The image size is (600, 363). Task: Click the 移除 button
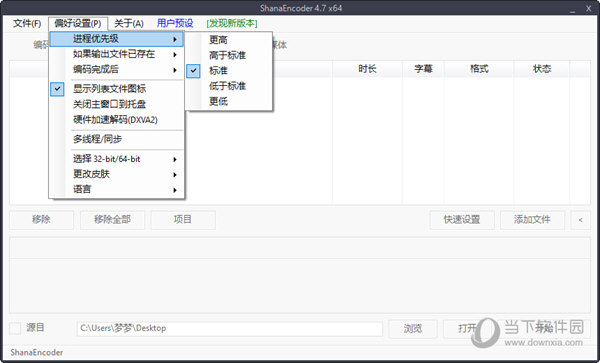pyautogui.click(x=41, y=220)
